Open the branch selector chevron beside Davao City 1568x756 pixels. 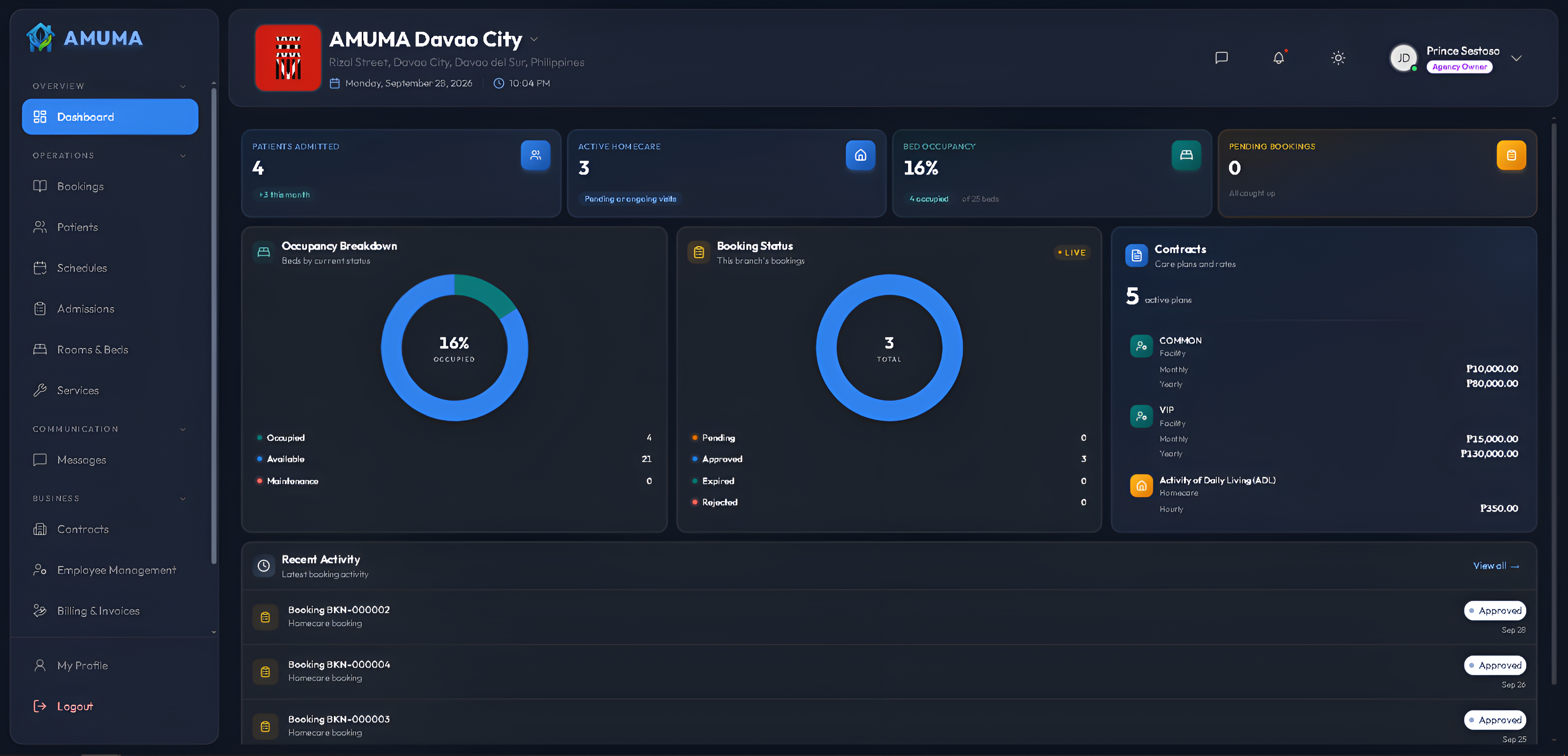534,40
